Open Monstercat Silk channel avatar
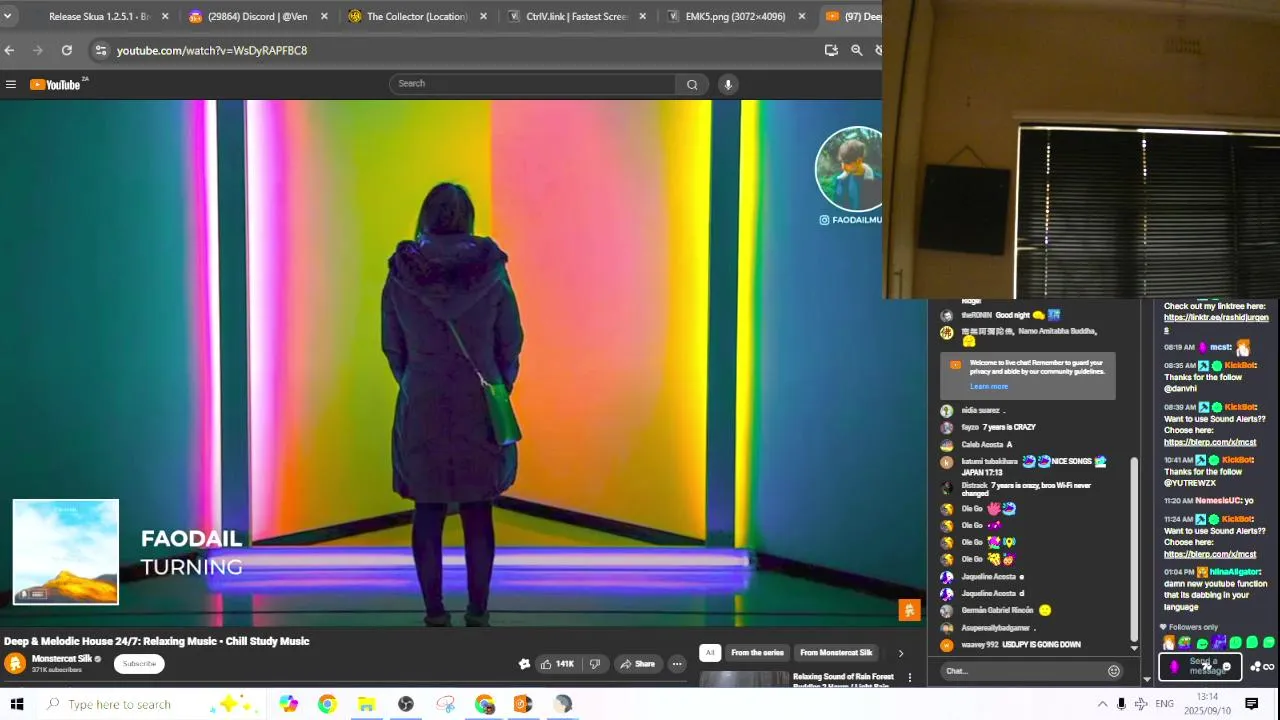 click(x=15, y=663)
